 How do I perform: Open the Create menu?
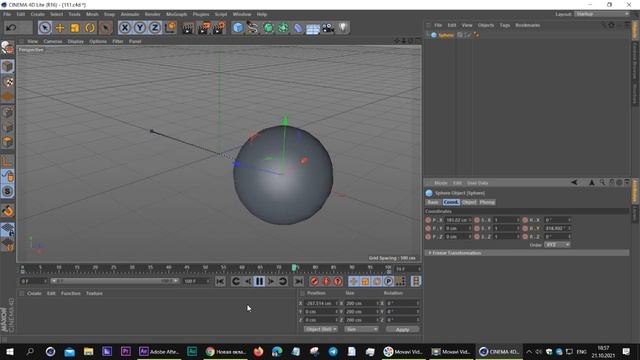click(38, 14)
